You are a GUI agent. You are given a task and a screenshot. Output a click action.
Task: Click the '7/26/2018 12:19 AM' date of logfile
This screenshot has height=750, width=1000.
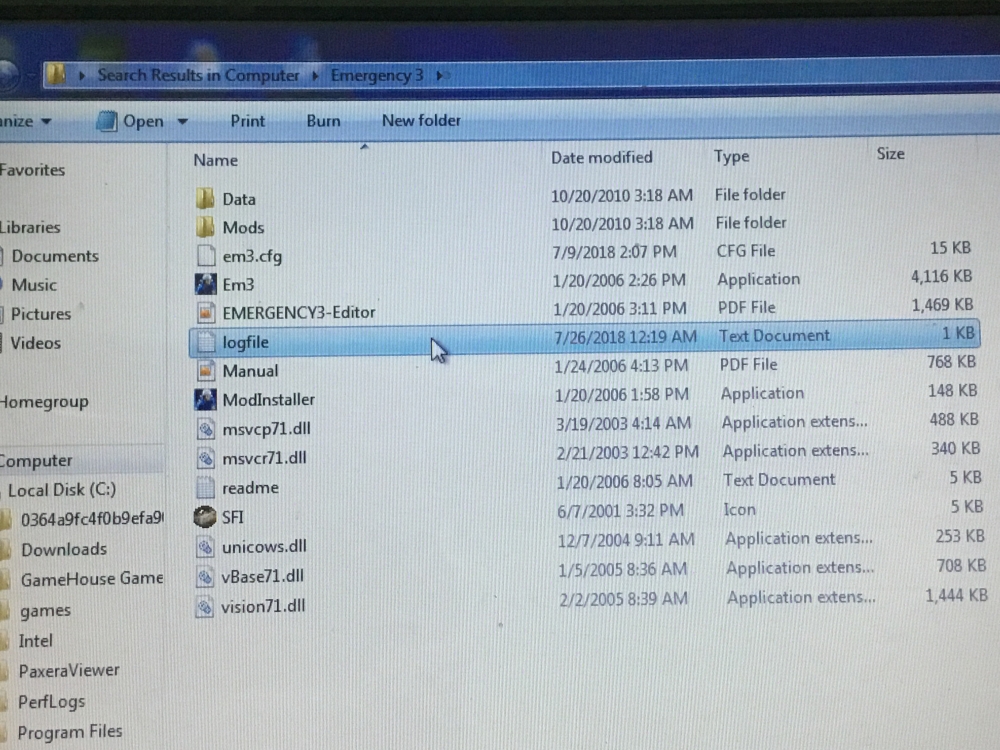(x=625, y=337)
